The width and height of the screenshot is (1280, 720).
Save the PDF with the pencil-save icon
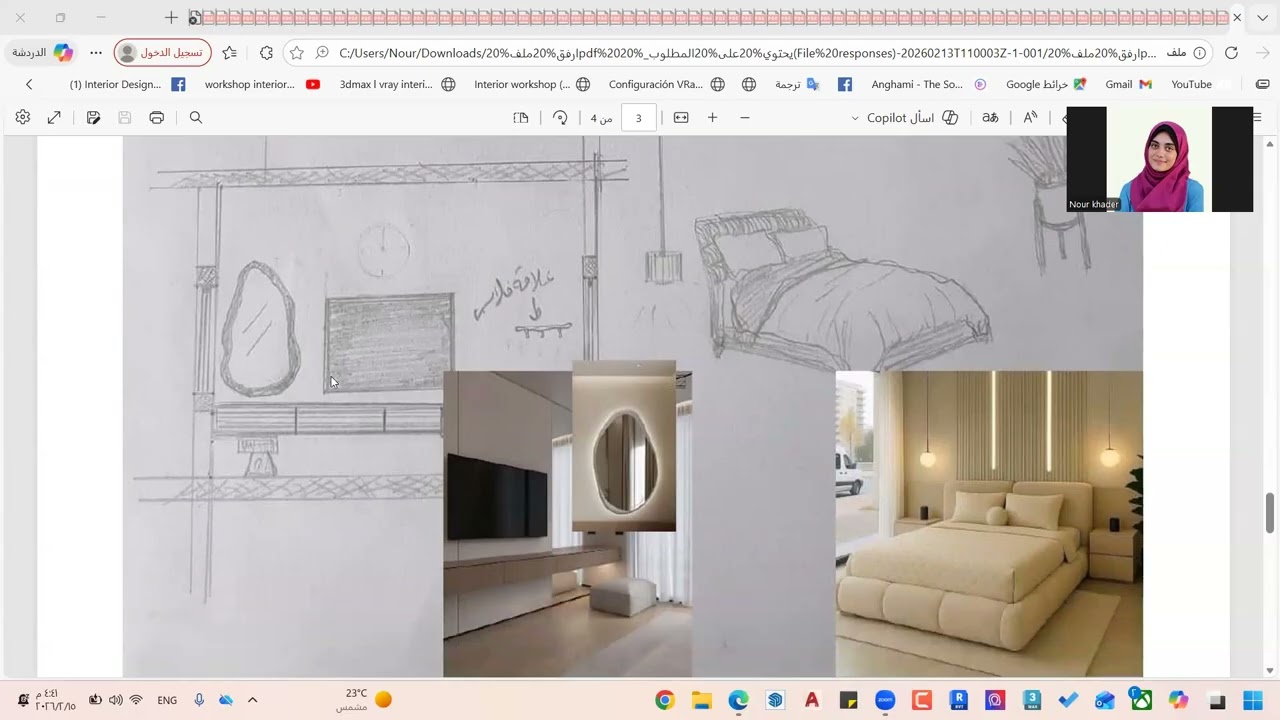pos(93,118)
